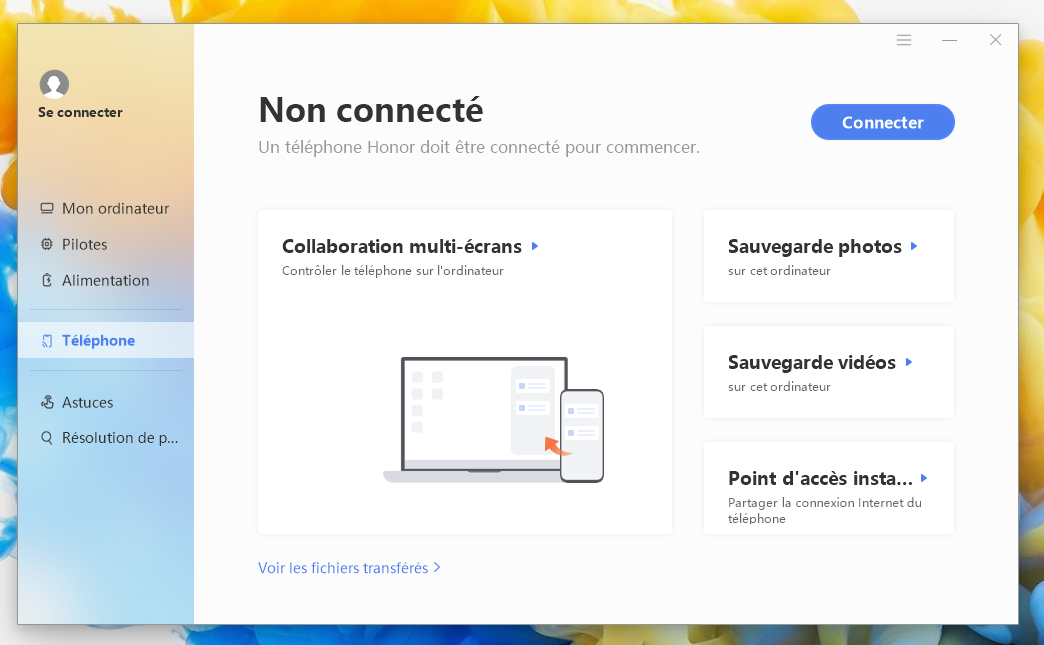The image size is (1044, 645).
Task: Go to the Astuces section
Action: [88, 403]
